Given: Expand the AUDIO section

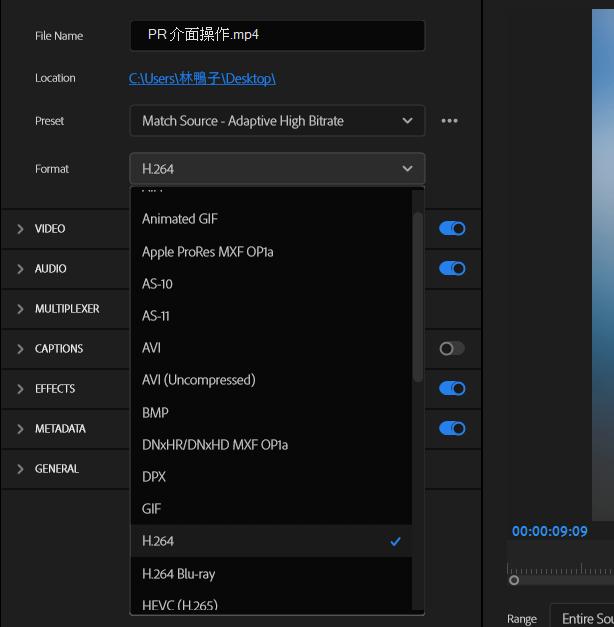Looking at the screenshot, I should [x=20, y=269].
